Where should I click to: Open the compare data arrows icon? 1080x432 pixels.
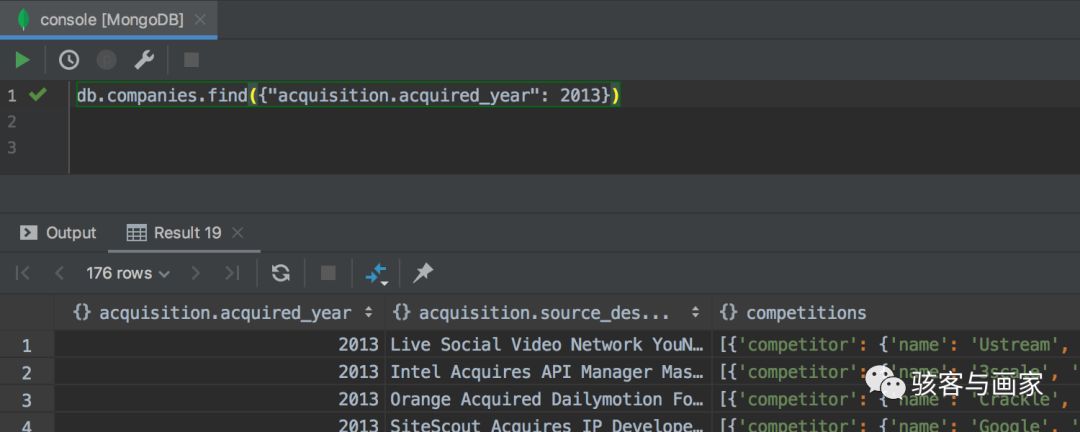(x=376, y=274)
